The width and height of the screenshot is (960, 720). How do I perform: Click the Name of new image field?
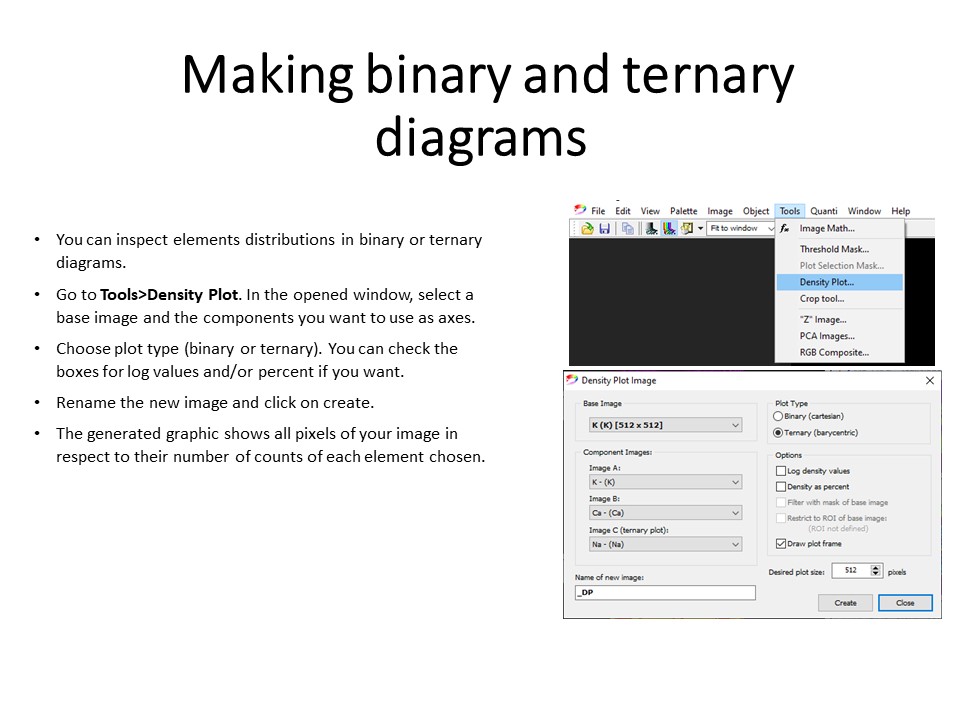click(x=665, y=593)
